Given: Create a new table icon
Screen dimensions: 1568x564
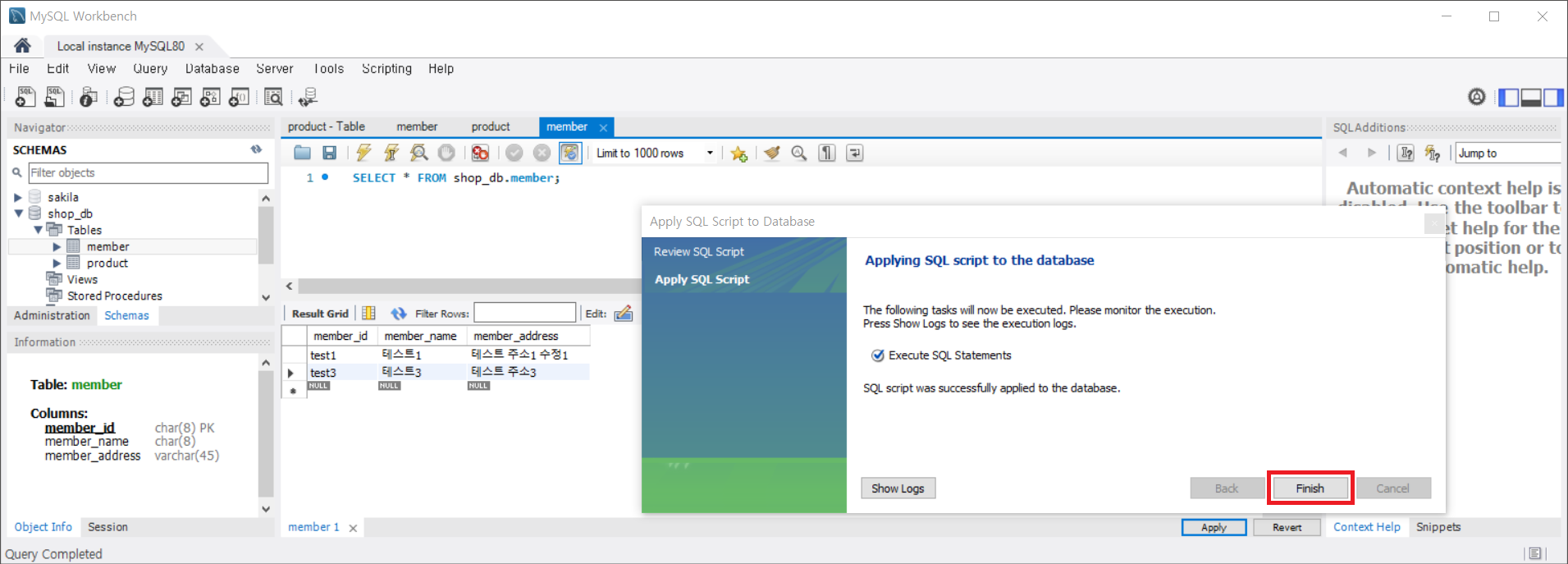Looking at the screenshot, I should point(153,97).
